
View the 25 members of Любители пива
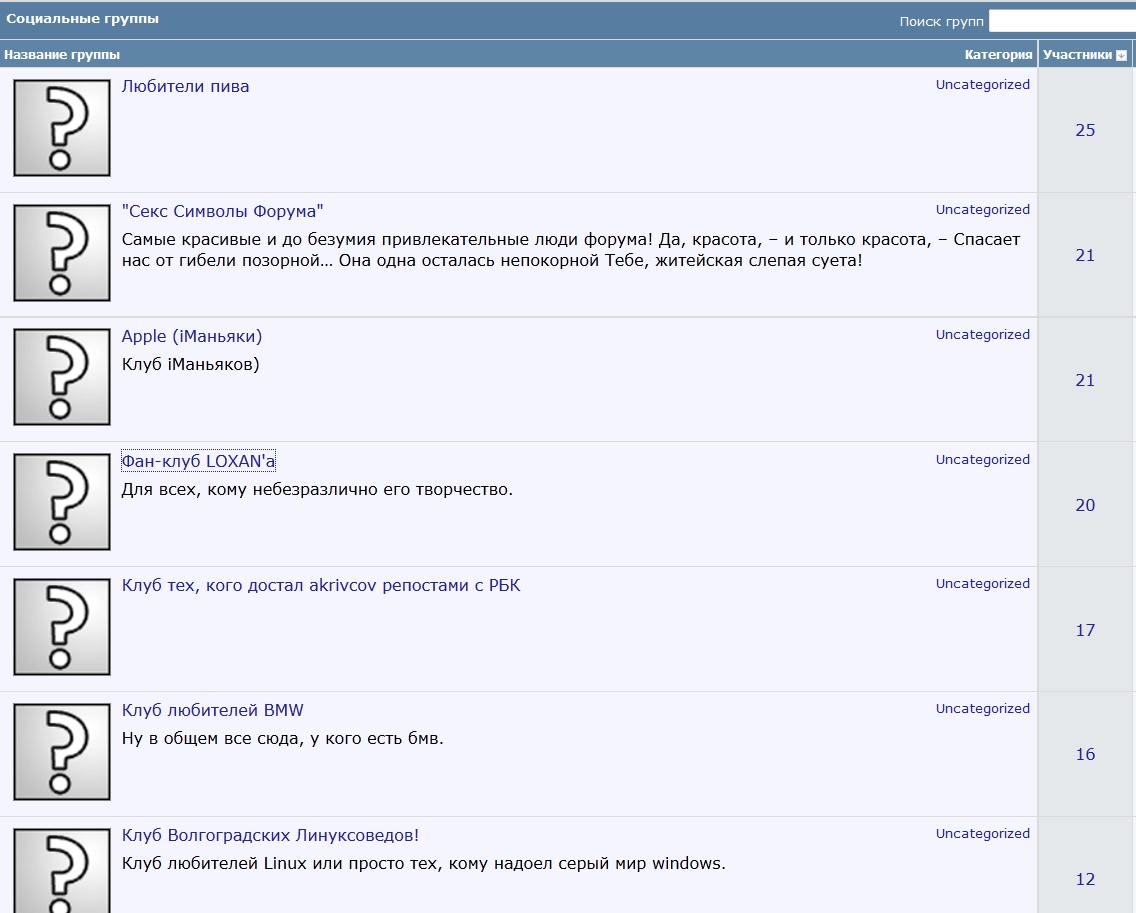point(1085,130)
